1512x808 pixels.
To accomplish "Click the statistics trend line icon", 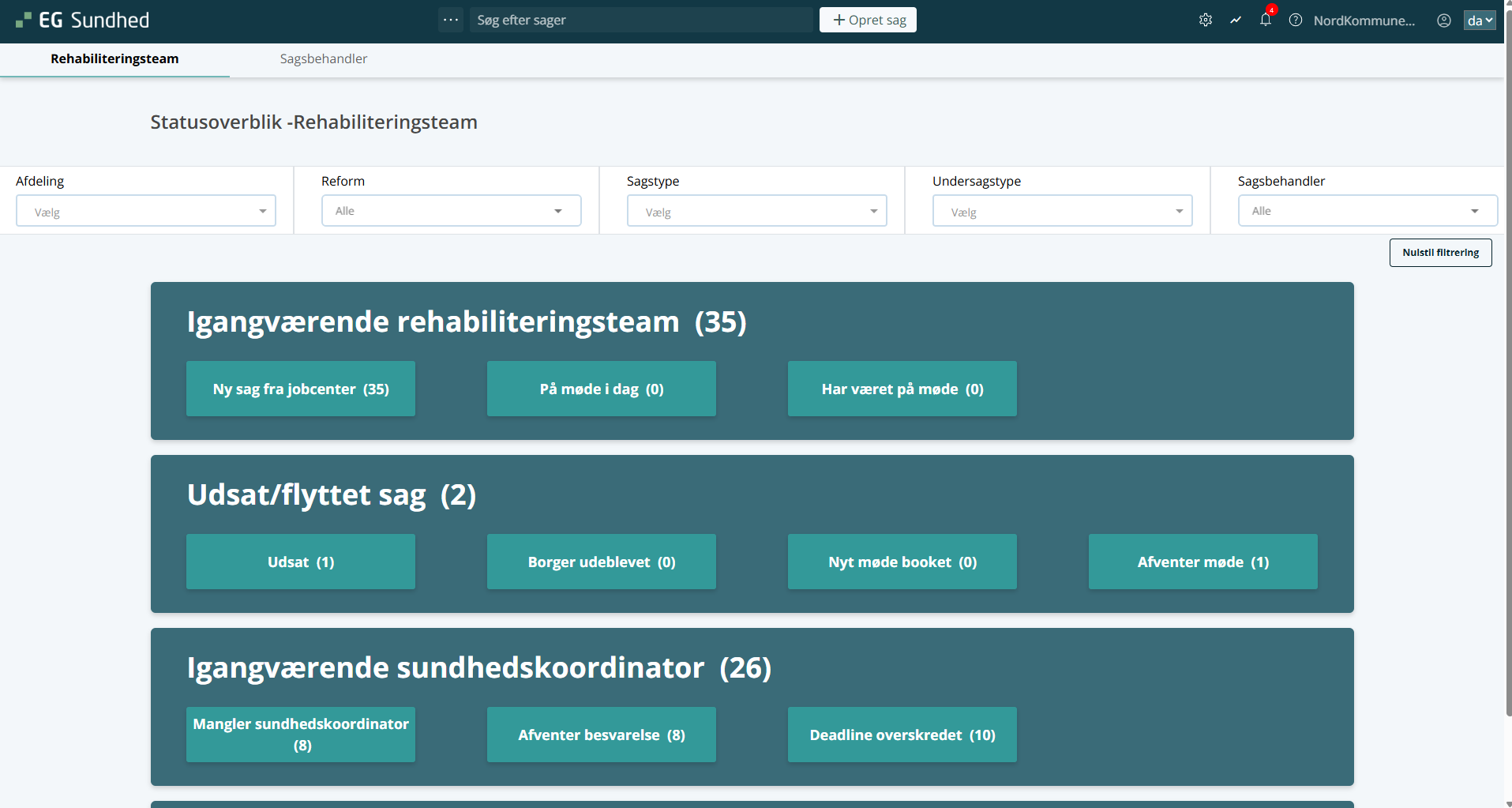I will click(1236, 21).
